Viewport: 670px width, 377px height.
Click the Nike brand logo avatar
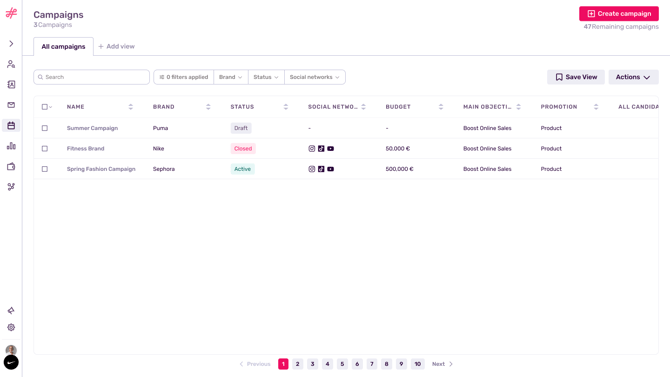(11, 362)
